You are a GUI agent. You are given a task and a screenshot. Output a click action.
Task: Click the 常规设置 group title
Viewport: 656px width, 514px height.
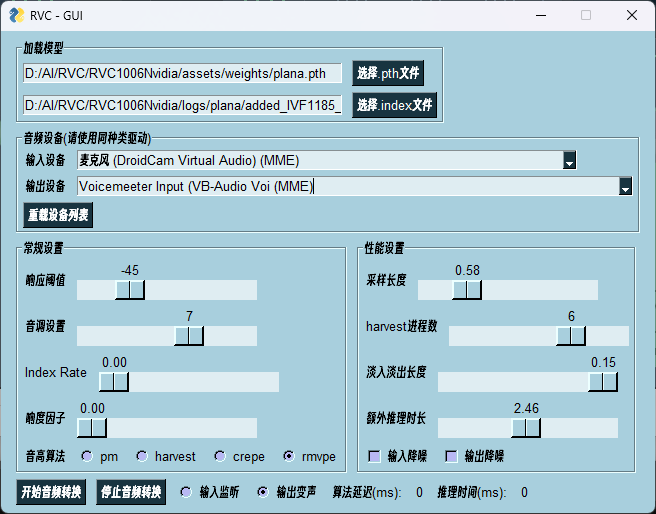pyautogui.click(x=43, y=248)
